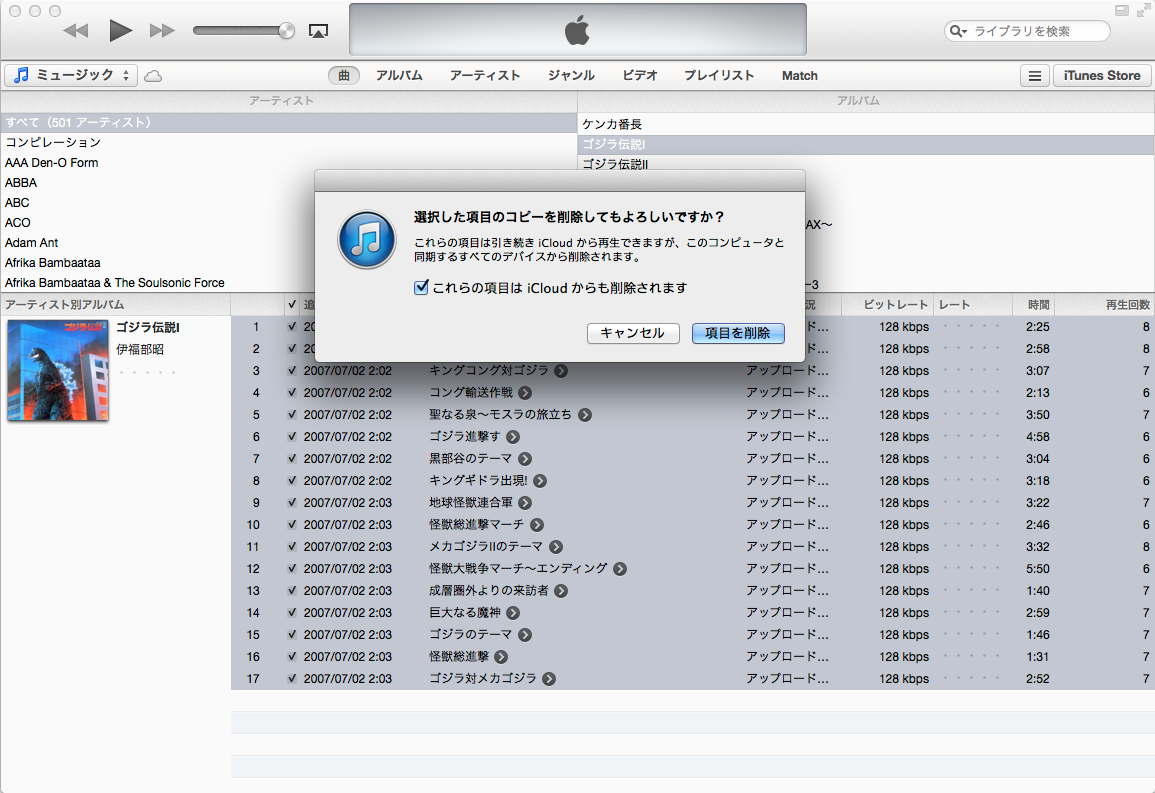Open arrow menu next to キングギドラ出現!
This screenshot has height=793, width=1155.
pos(541,482)
